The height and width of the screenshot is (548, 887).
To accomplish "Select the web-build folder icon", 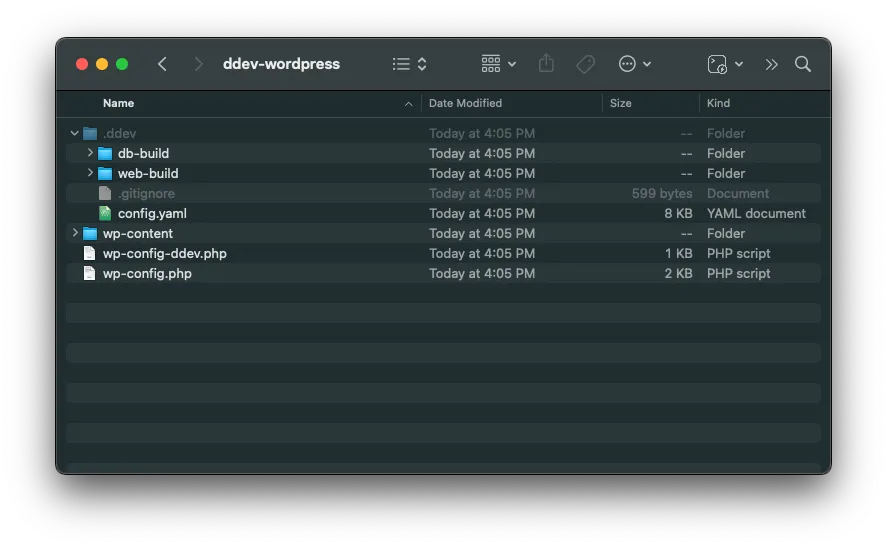I will coord(105,173).
